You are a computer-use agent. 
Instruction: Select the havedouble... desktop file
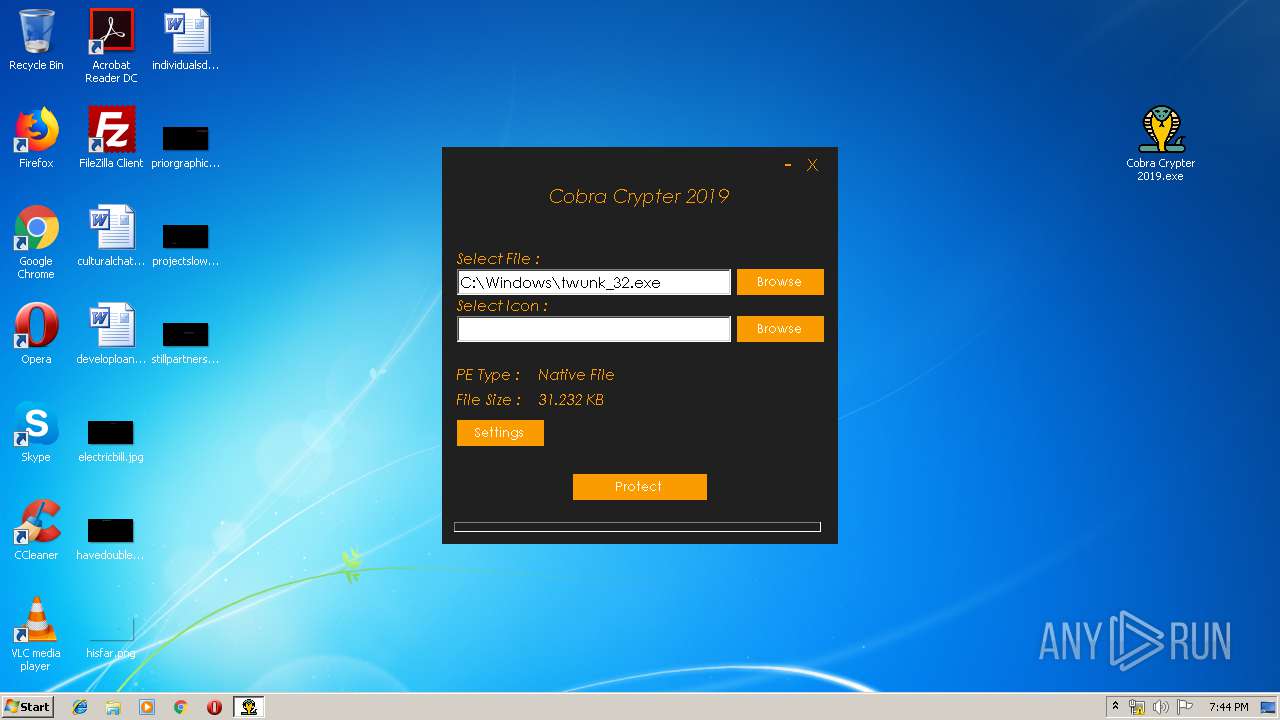(x=111, y=538)
